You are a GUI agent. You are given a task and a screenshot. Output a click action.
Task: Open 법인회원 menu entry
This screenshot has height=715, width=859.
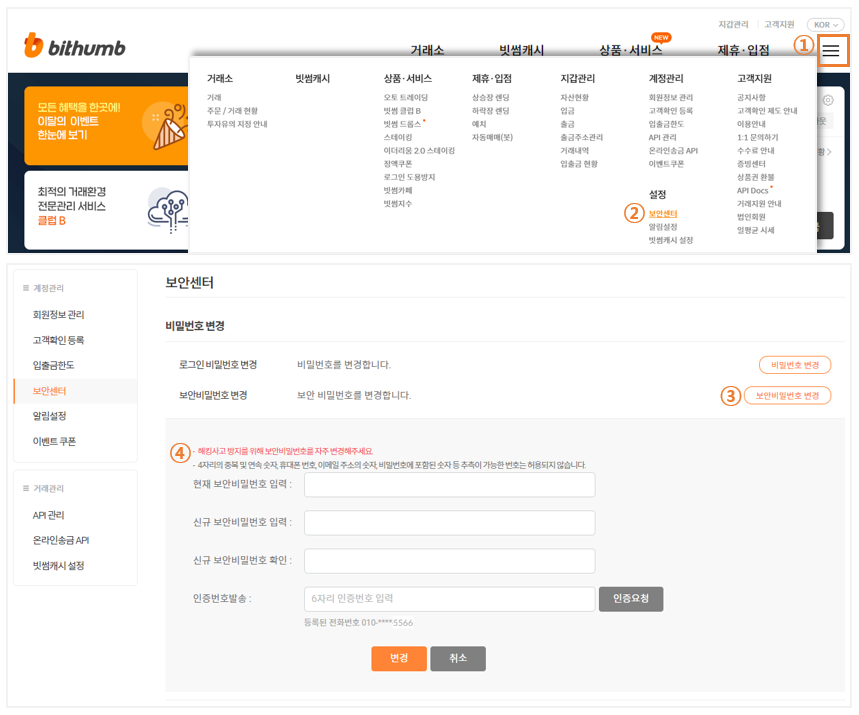tap(751, 217)
